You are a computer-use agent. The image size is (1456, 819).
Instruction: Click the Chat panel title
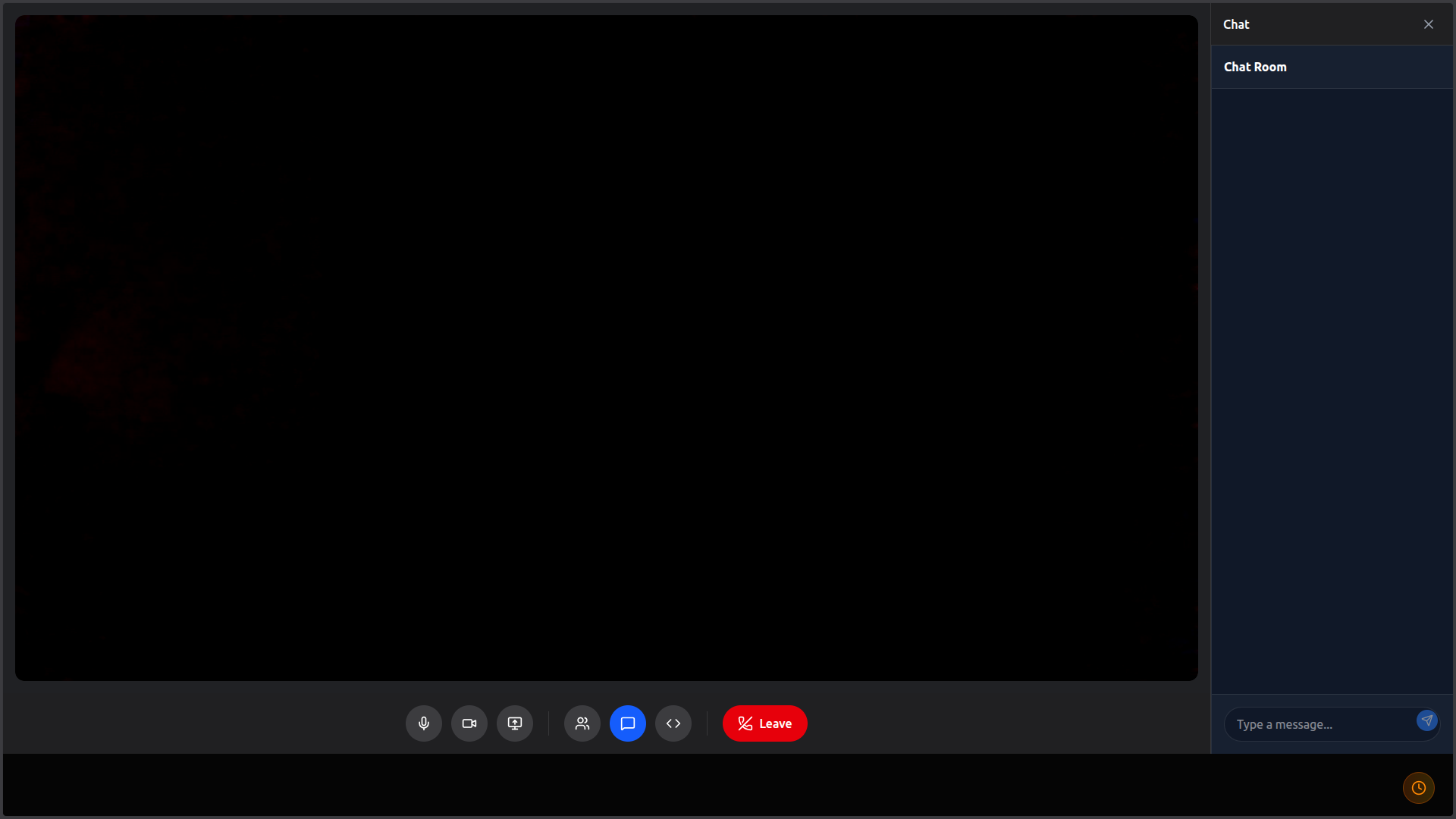click(1236, 24)
